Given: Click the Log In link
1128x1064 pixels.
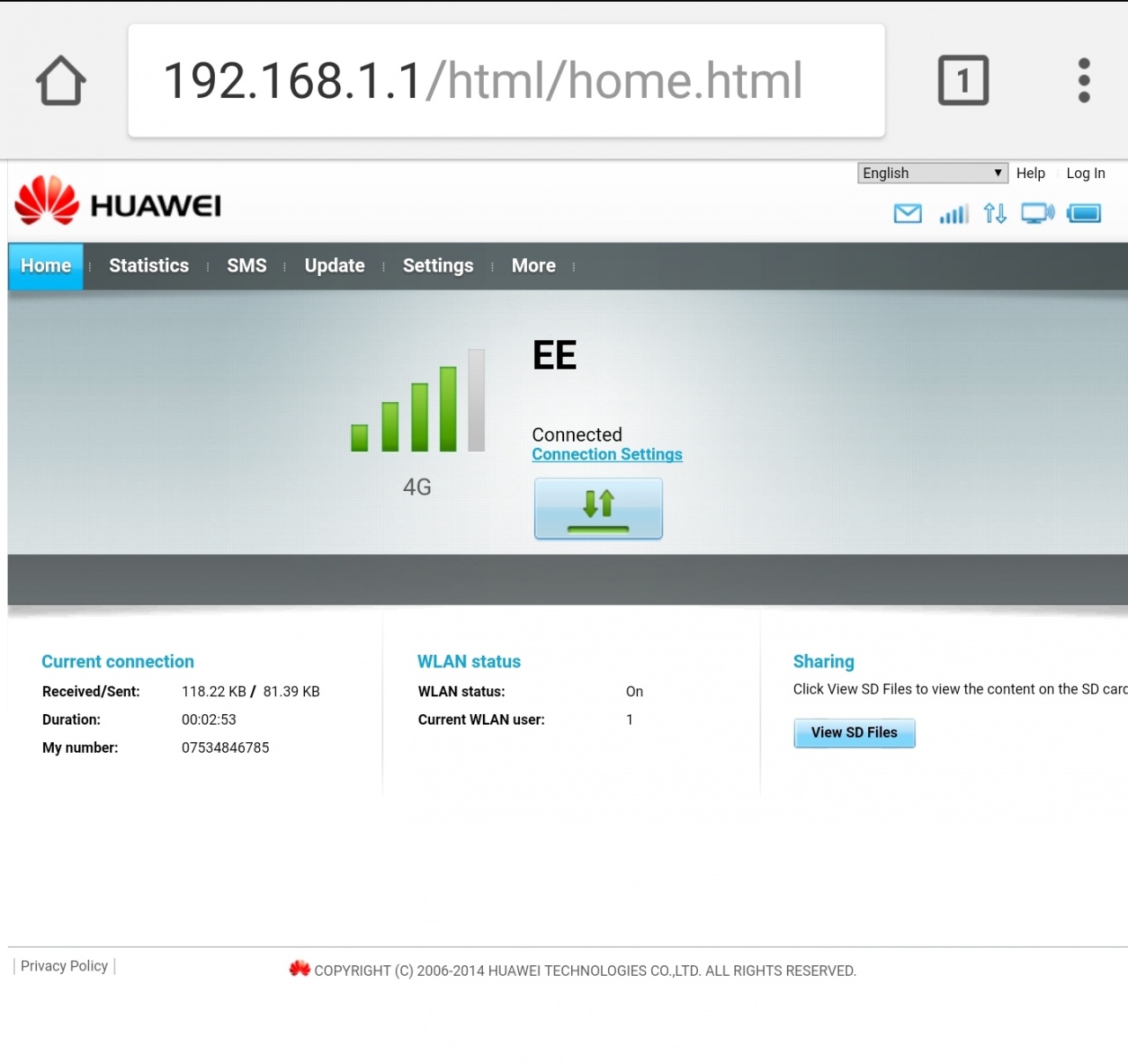Looking at the screenshot, I should click(1086, 174).
